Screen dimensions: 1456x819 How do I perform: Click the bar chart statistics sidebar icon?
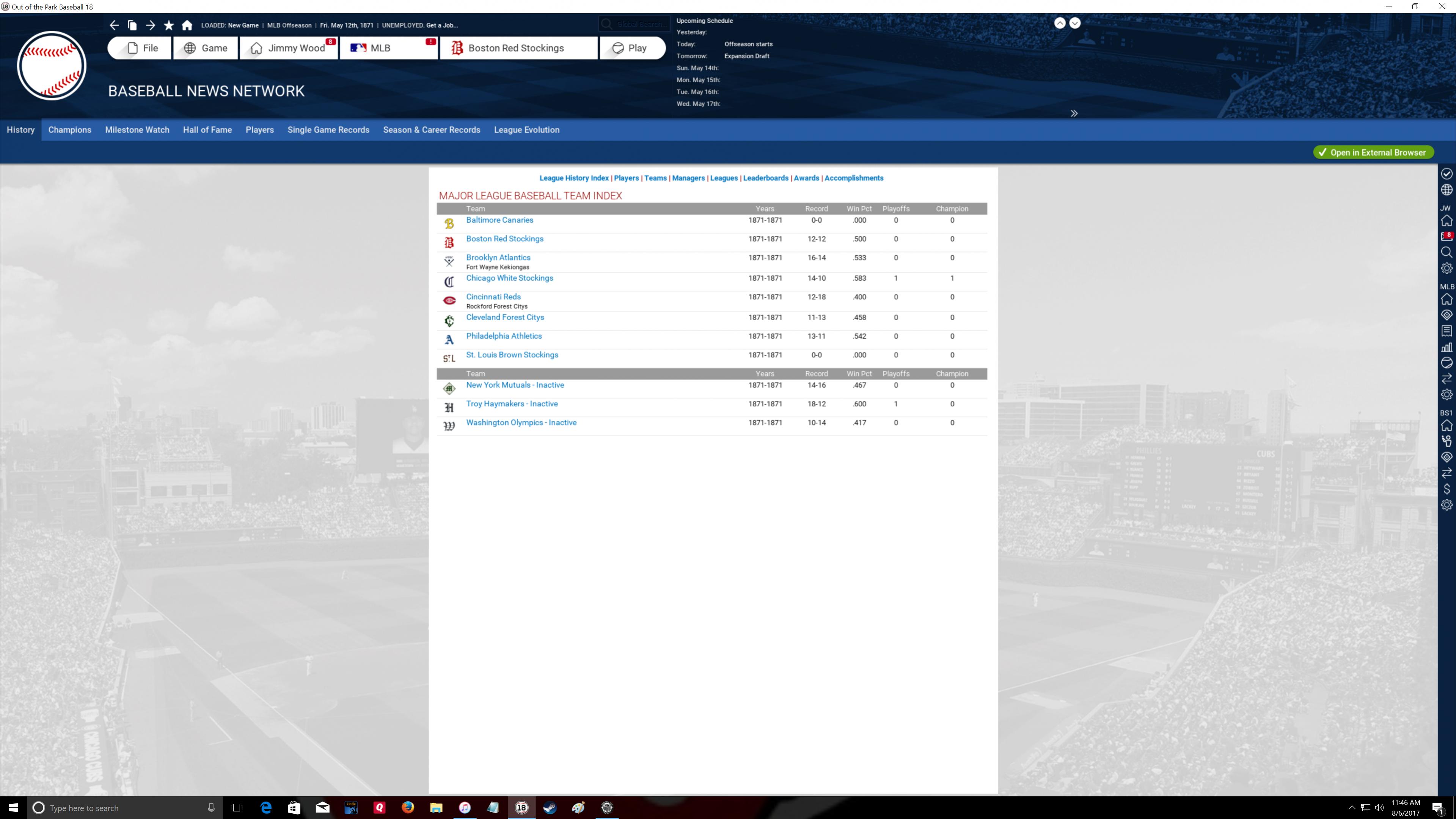pos(1447,347)
